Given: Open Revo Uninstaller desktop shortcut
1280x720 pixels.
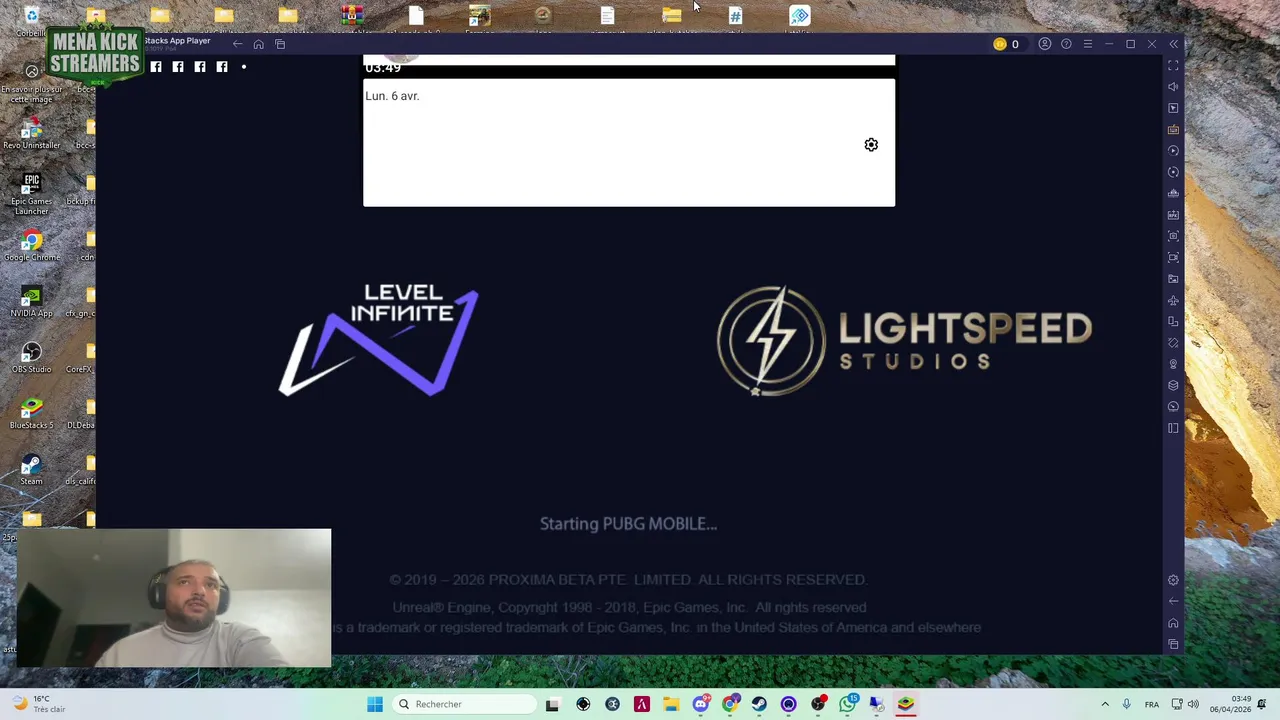Looking at the screenshot, I should pyautogui.click(x=32, y=133).
